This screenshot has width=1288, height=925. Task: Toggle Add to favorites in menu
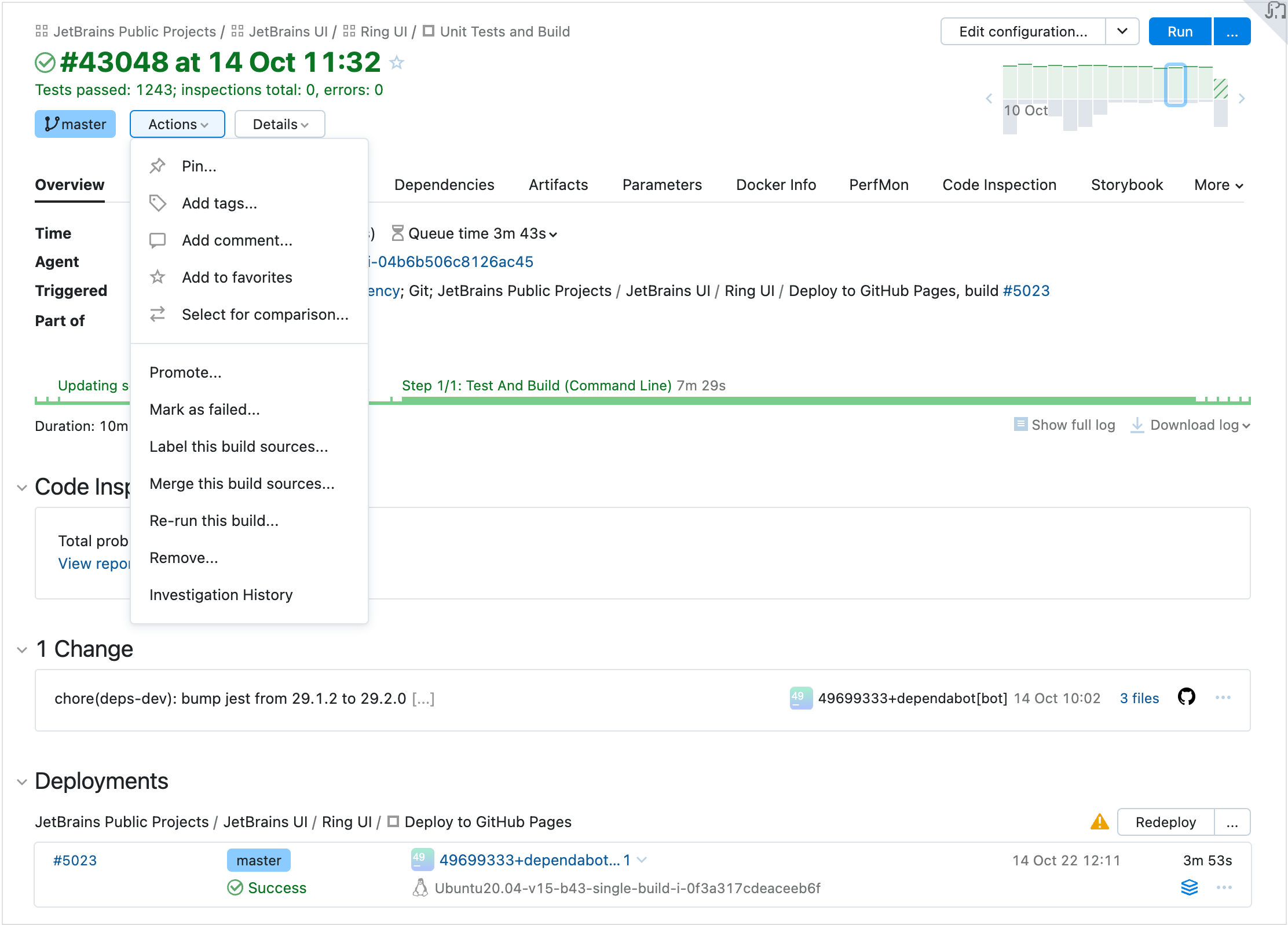pyautogui.click(x=236, y=277)
